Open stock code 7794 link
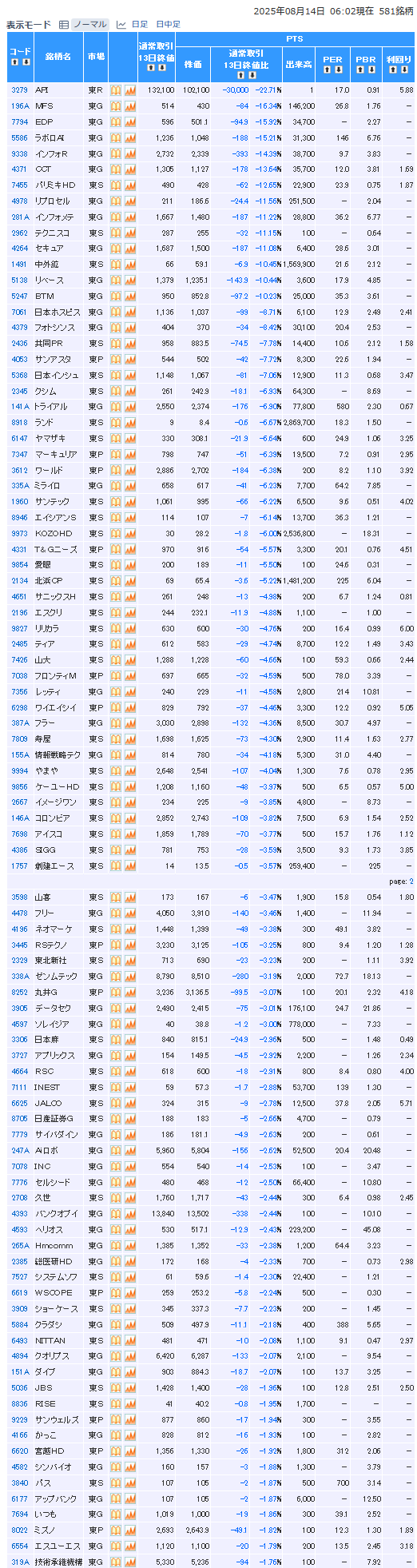This screenshot has width=417, height=1568. click(x=20, y=121)
